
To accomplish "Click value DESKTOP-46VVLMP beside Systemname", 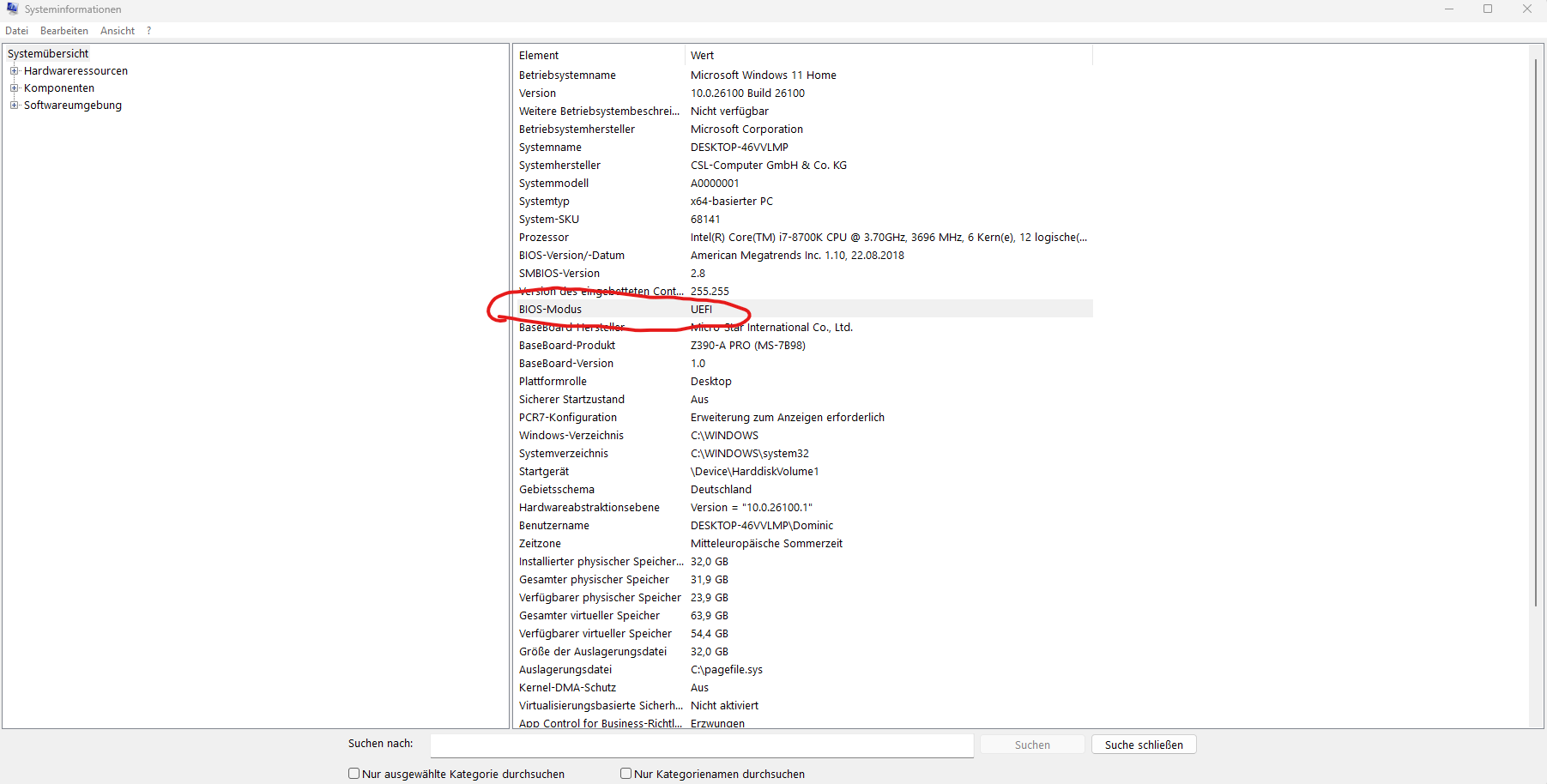I will pos(740,148).
